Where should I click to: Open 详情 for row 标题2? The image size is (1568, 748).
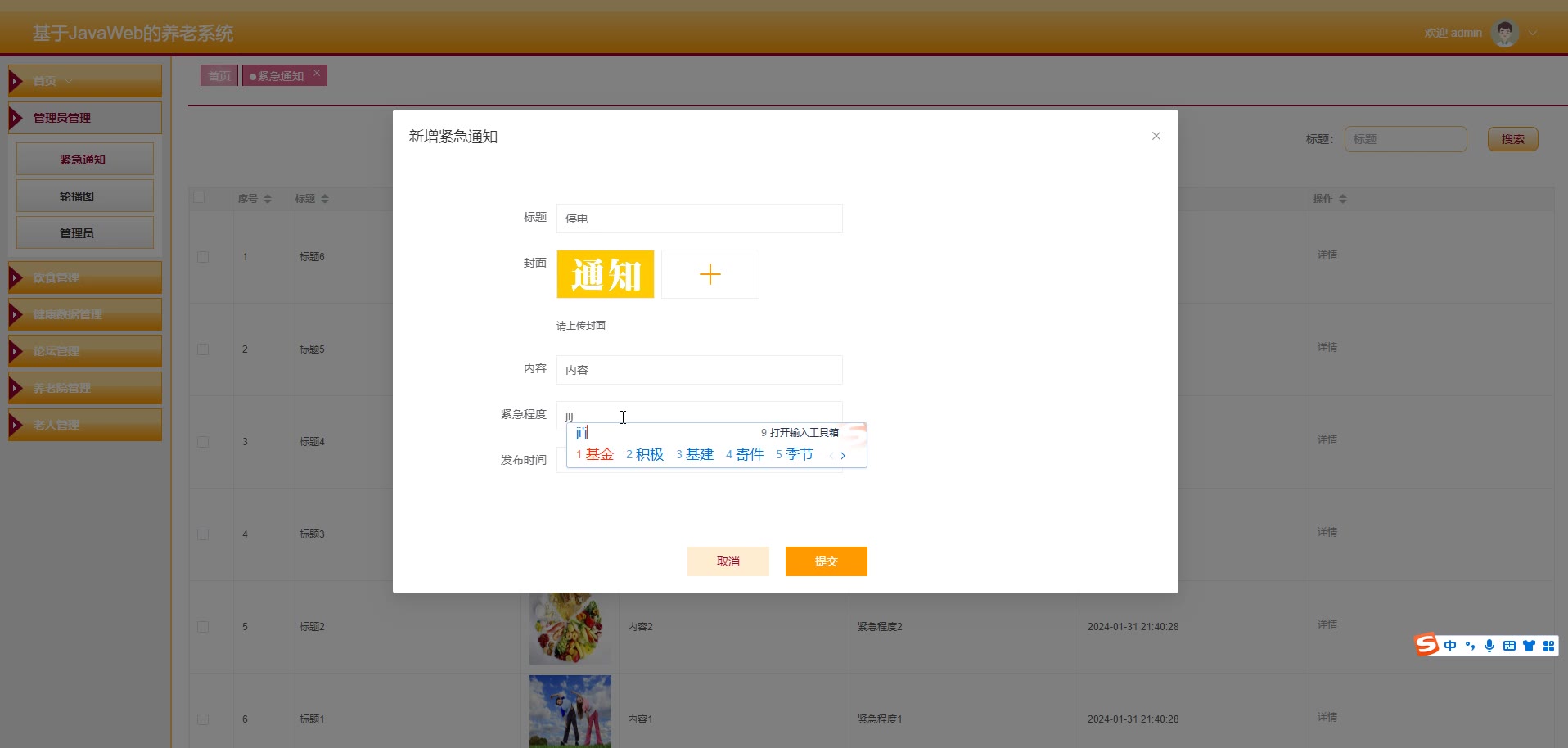(1327, 624)
